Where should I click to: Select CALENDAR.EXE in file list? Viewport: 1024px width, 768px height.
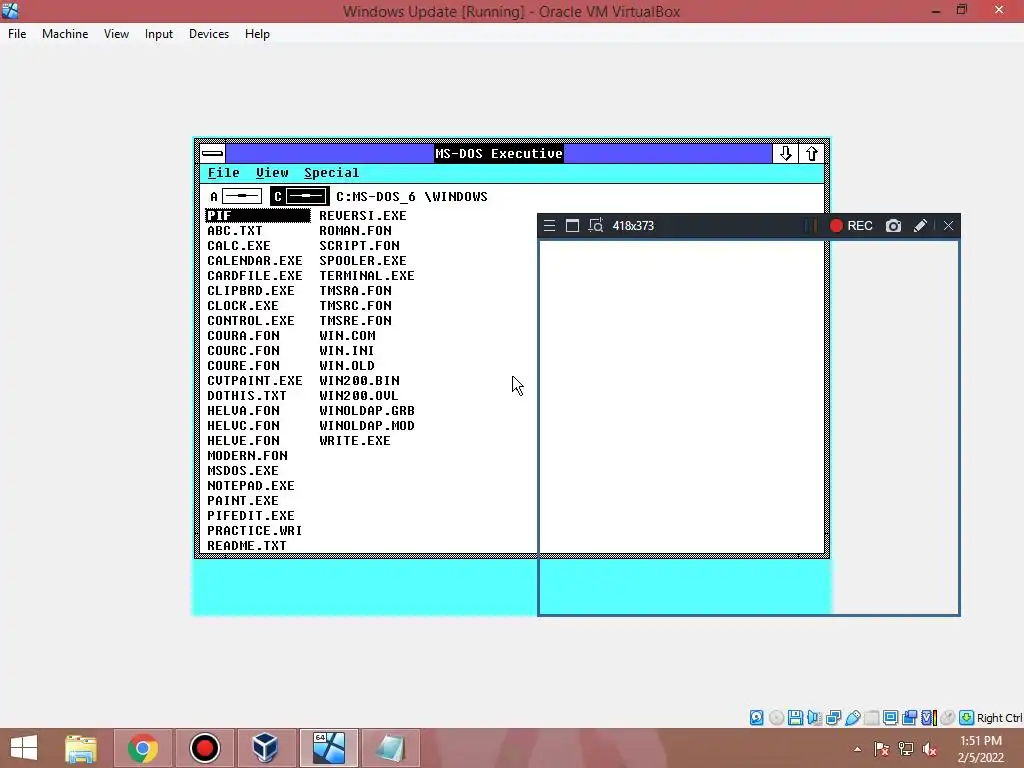pos(255,261)
